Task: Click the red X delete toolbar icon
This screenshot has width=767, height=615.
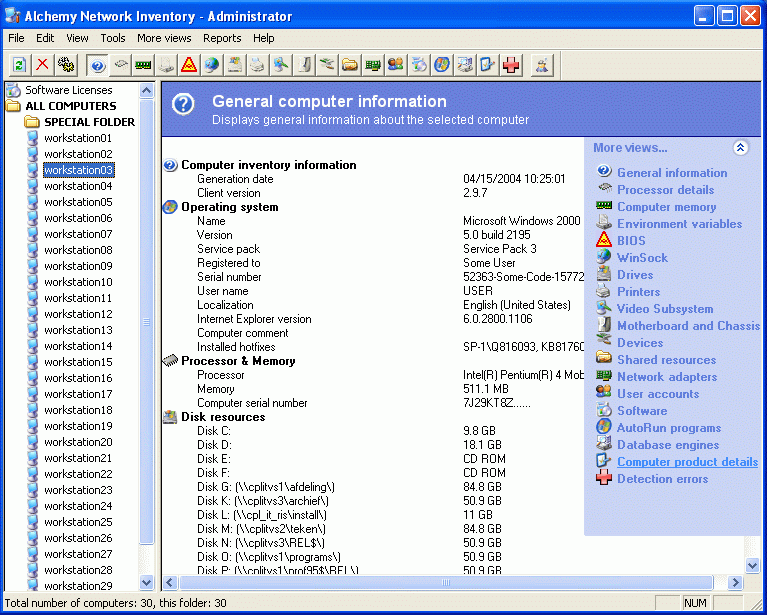Action: (43, 65)
